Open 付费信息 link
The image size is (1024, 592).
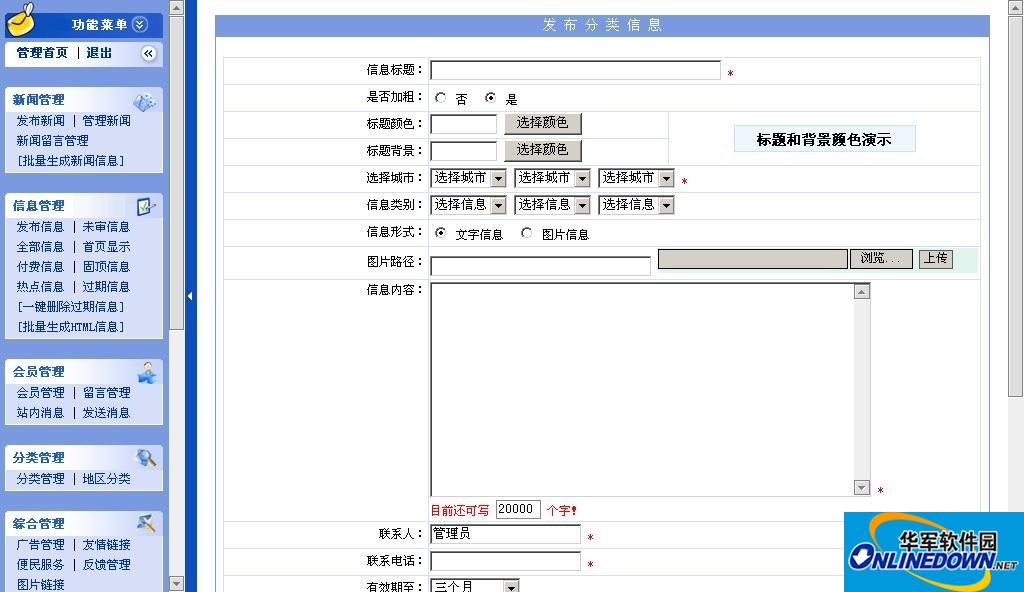pyautogui.click(x=40, y=267)
